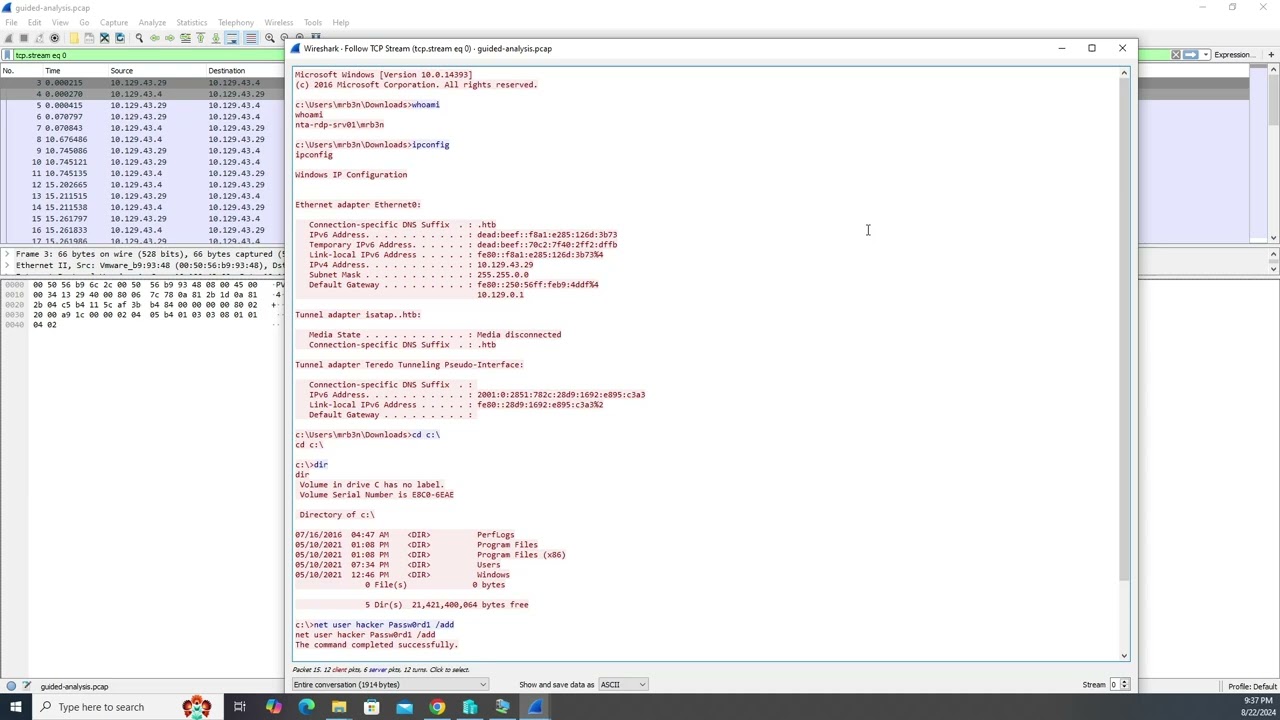The height and width of the screenshot is (720, 1280).
Task: Open Microsoft Edge from the taskbar
Action: [x=306, y=707]
